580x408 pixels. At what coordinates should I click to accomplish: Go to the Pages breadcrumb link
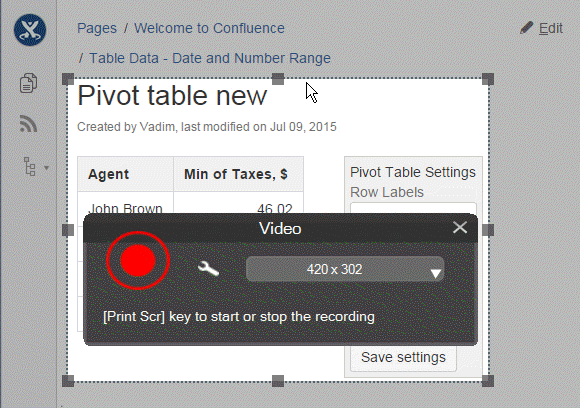[x=97, y=28]
